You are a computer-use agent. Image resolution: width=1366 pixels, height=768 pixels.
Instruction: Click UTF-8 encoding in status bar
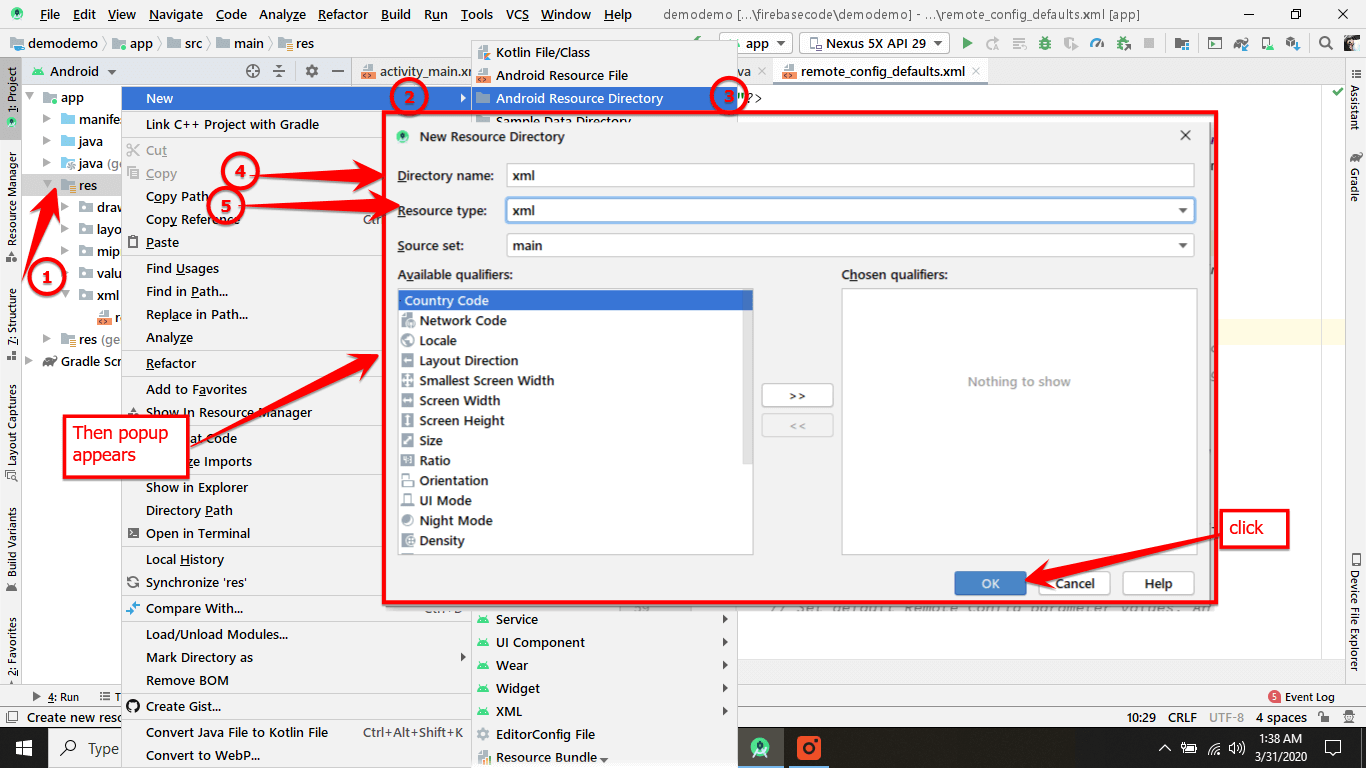coord(1226,717)
